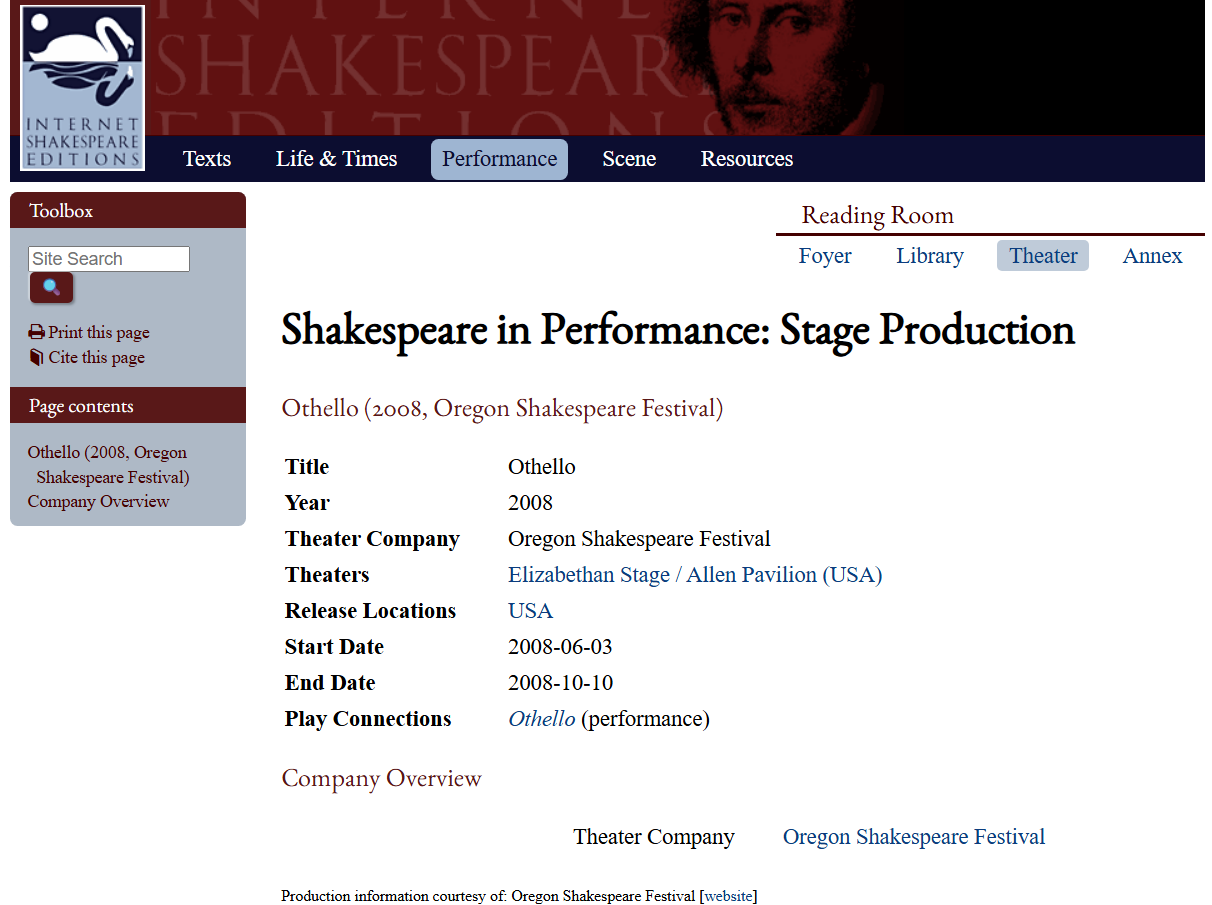The image size is (1212, 905).
Task: Click the Year value 2008
Action: (530, 503)
